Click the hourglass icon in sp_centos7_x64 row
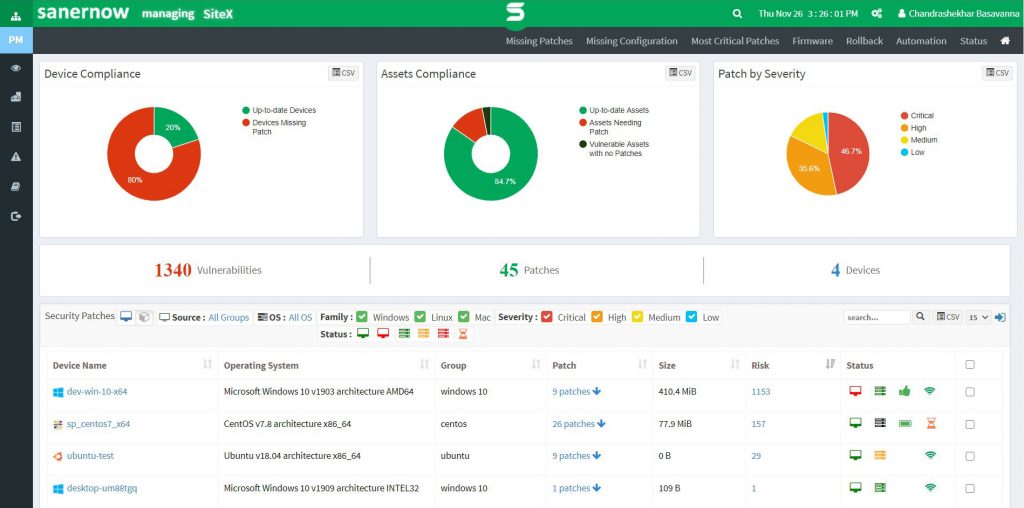Viewport: 1024px width, 508px height. coord(931,424)
